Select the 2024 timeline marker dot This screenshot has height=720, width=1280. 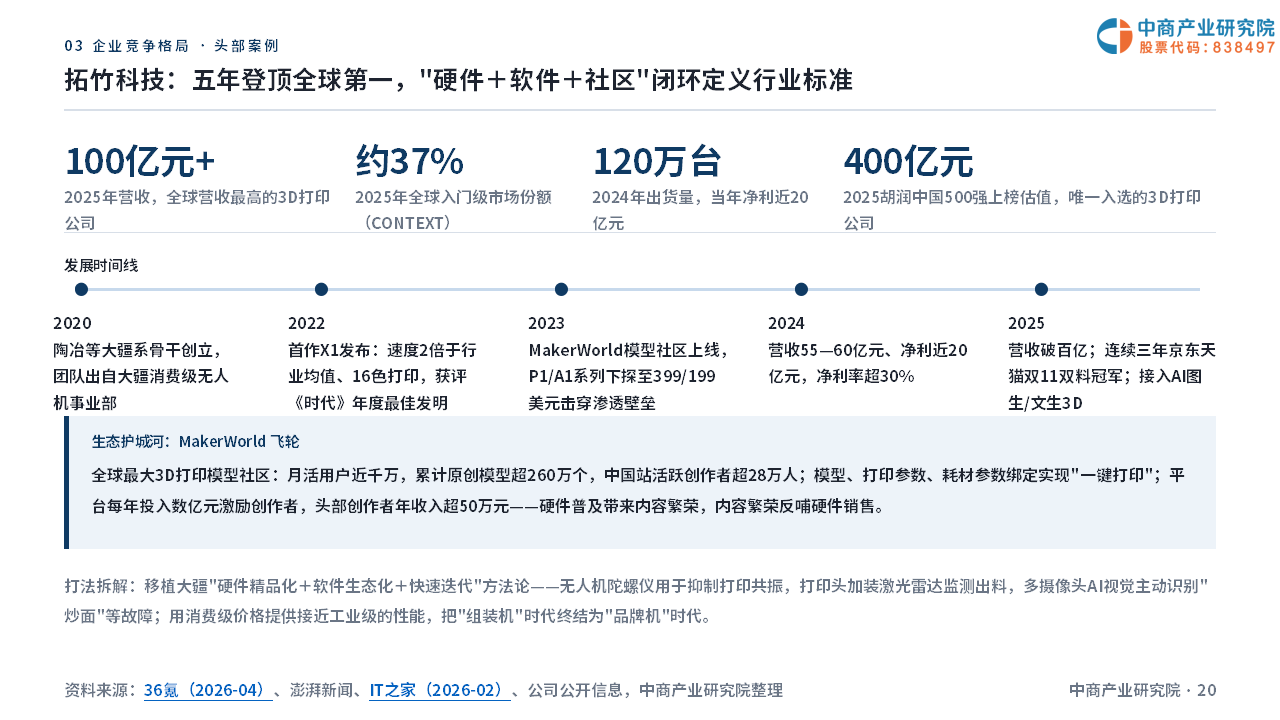(801, 289)
